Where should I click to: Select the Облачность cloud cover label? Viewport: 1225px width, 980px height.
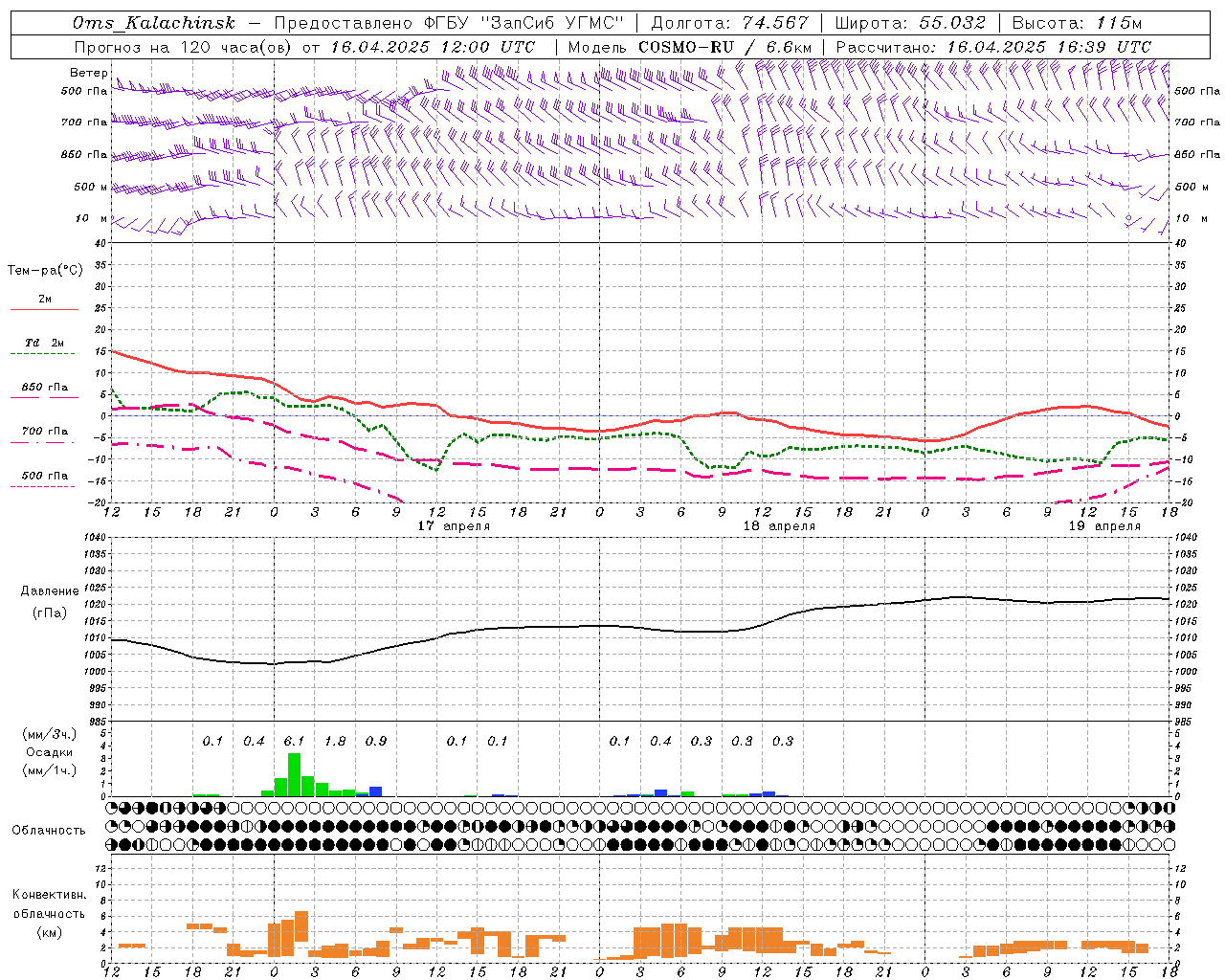pyautogui.click(x=49, y=831)
